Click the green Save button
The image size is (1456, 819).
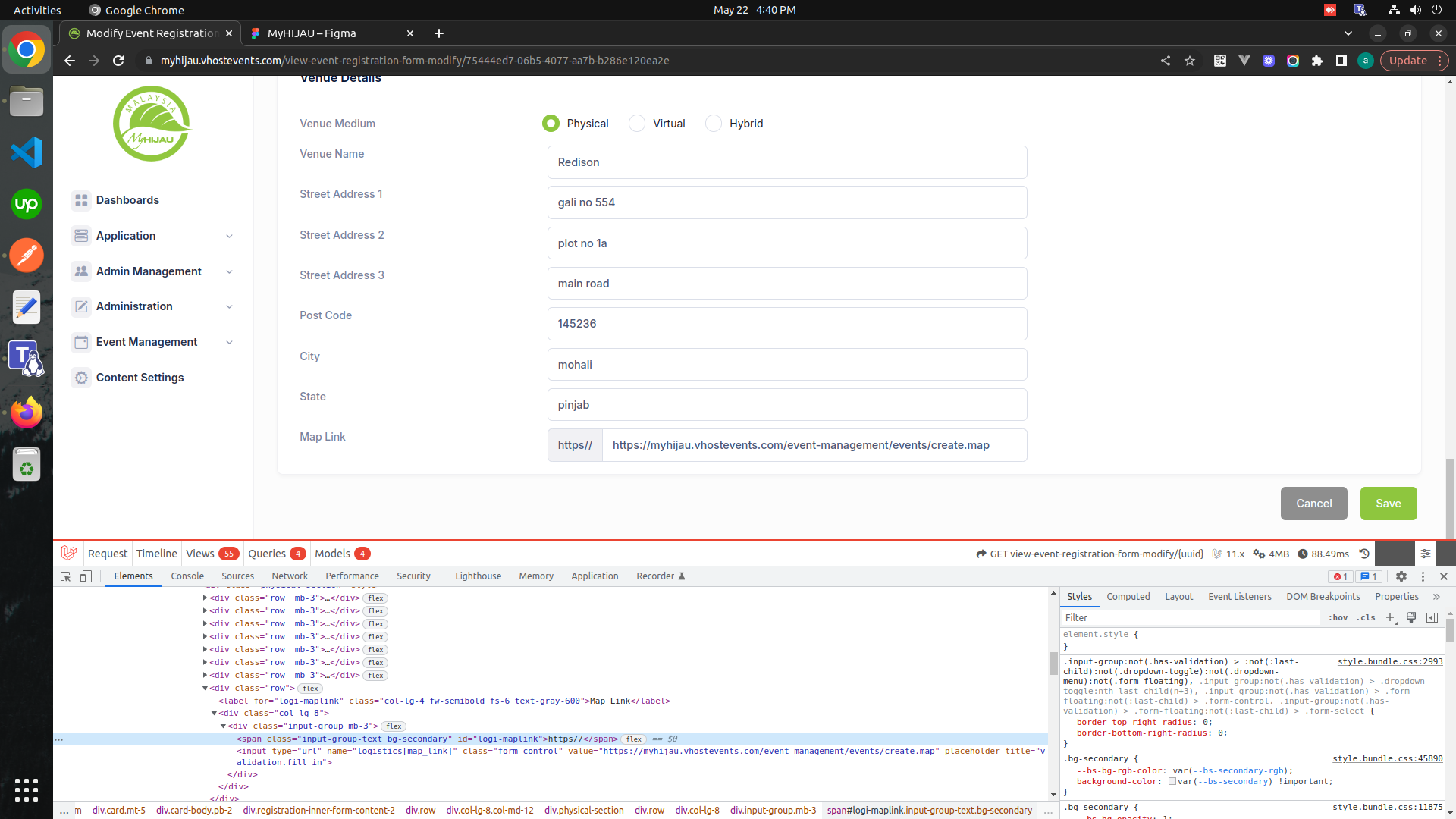(x=1388, y=504)
